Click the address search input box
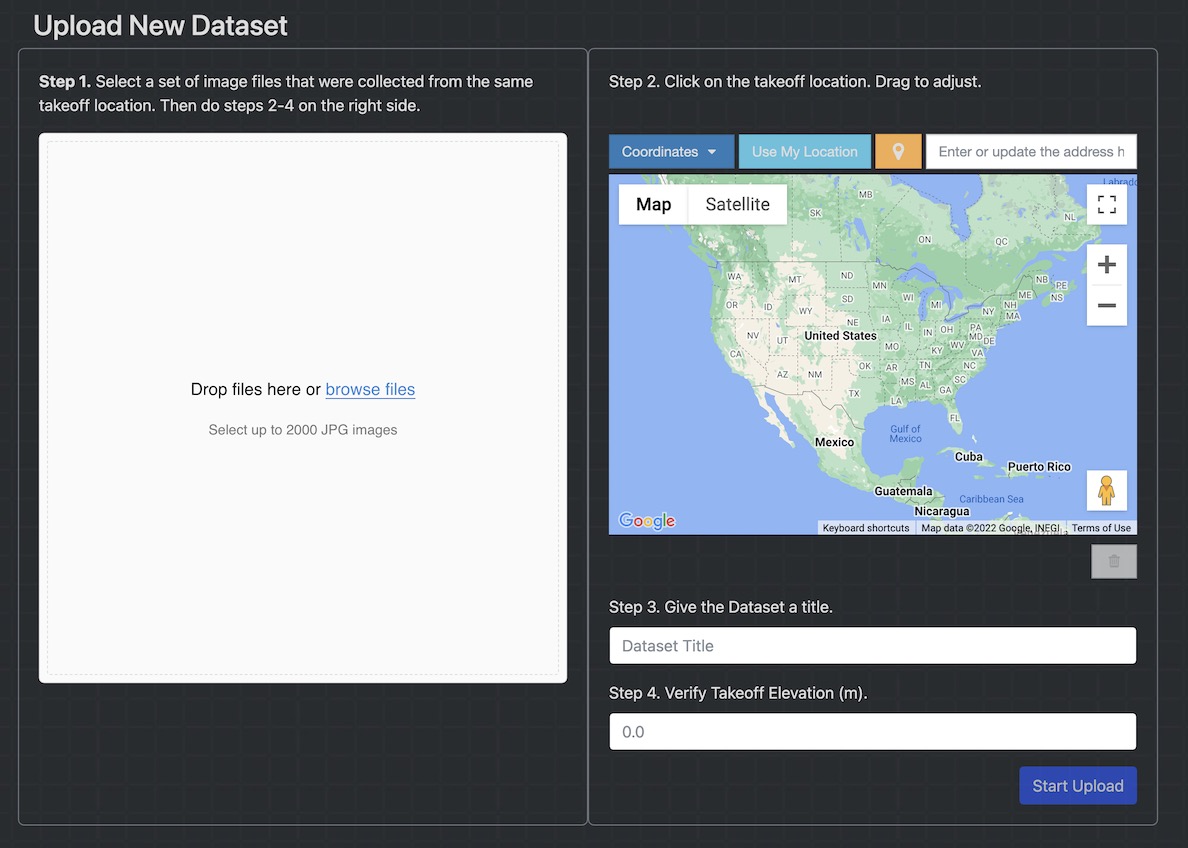The height and width of the screenshot is (848, 1188). [x=1030, y=152]
